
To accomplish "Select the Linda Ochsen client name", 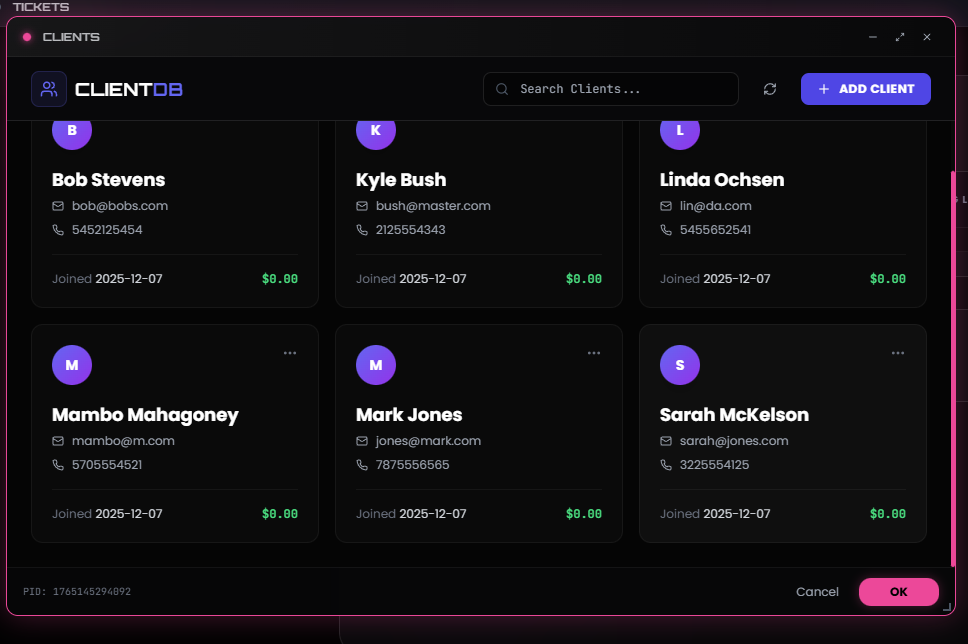I will (722, 180).
